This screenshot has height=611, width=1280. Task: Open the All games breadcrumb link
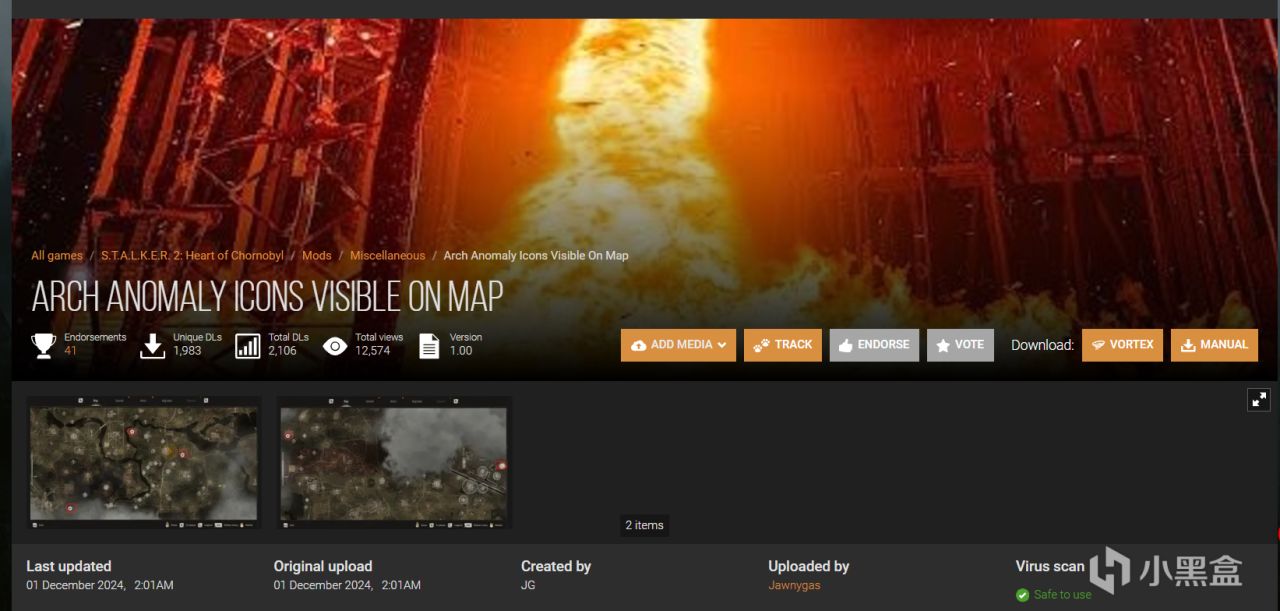57,256
